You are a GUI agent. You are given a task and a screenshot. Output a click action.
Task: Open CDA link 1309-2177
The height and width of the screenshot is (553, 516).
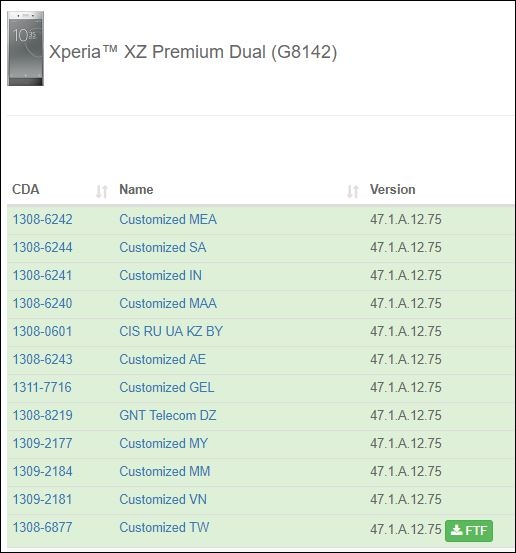click(x=42, y=443)
